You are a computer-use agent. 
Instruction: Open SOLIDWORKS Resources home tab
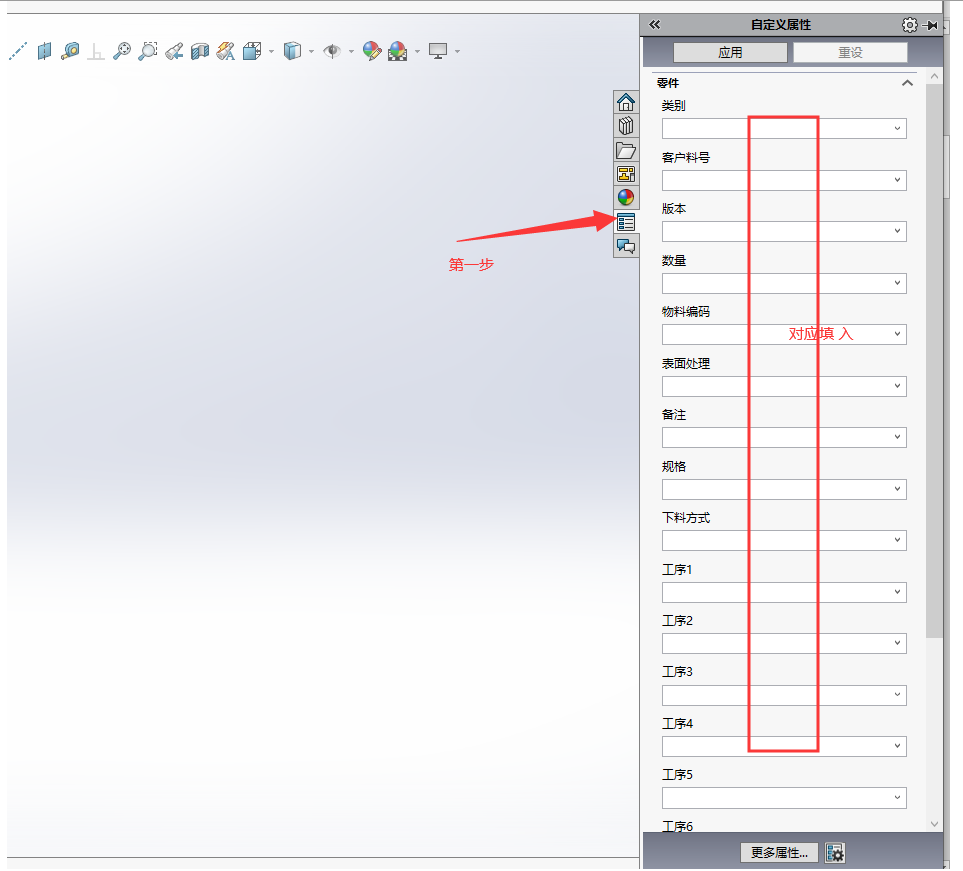coord(626,102)
